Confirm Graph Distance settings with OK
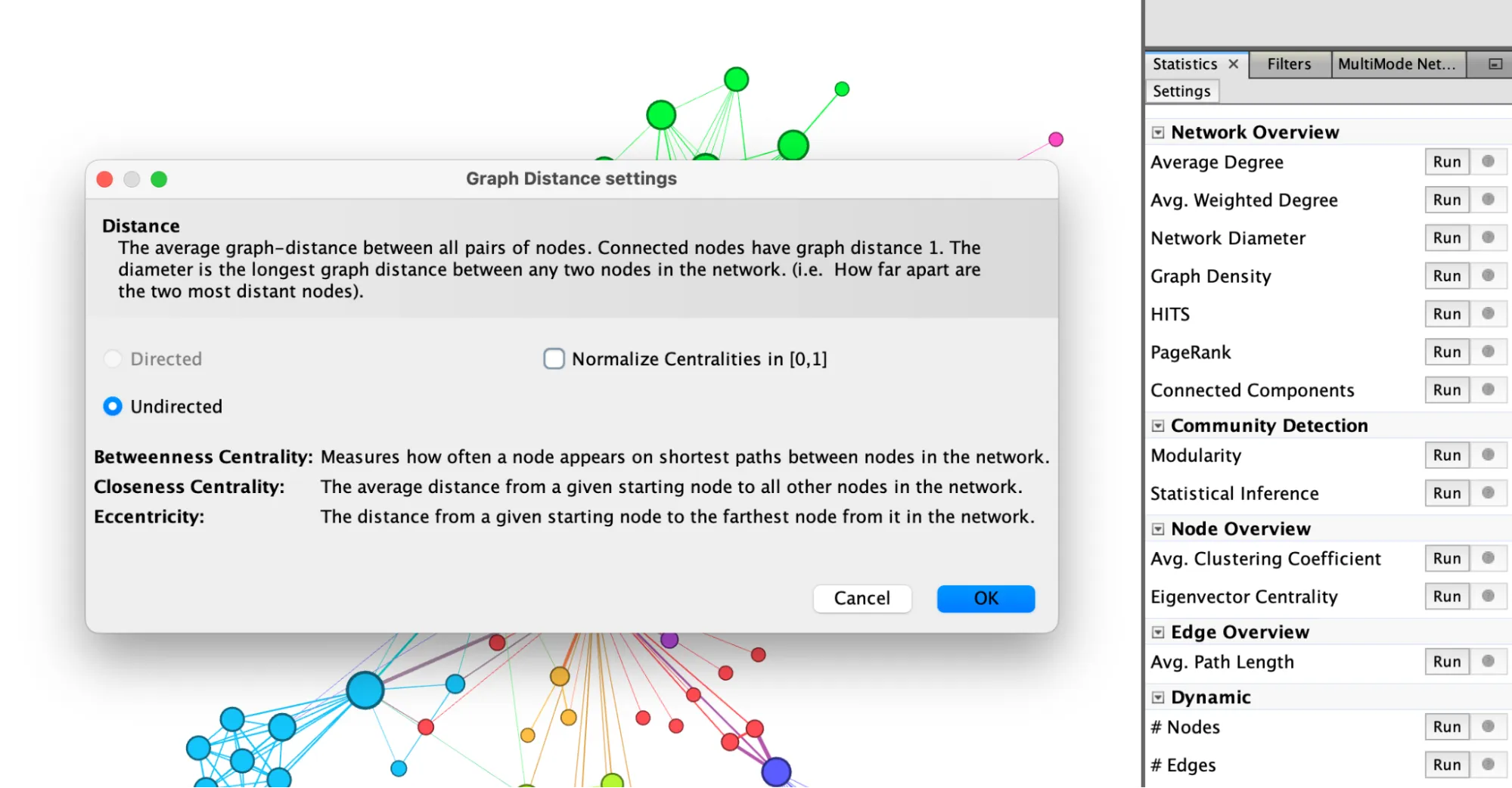 (985, 599)
